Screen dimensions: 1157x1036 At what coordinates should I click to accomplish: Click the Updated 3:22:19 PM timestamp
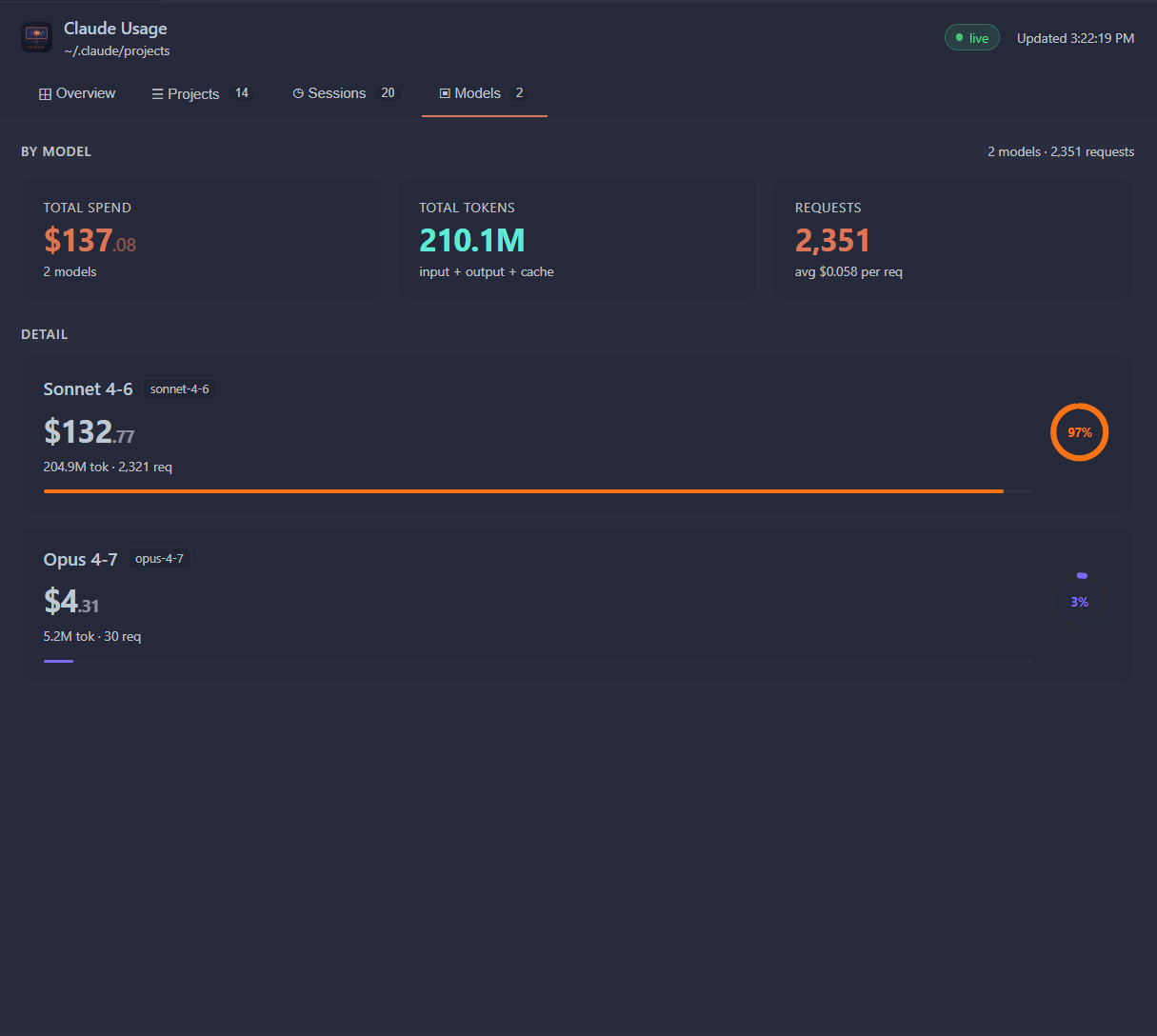1075,38
